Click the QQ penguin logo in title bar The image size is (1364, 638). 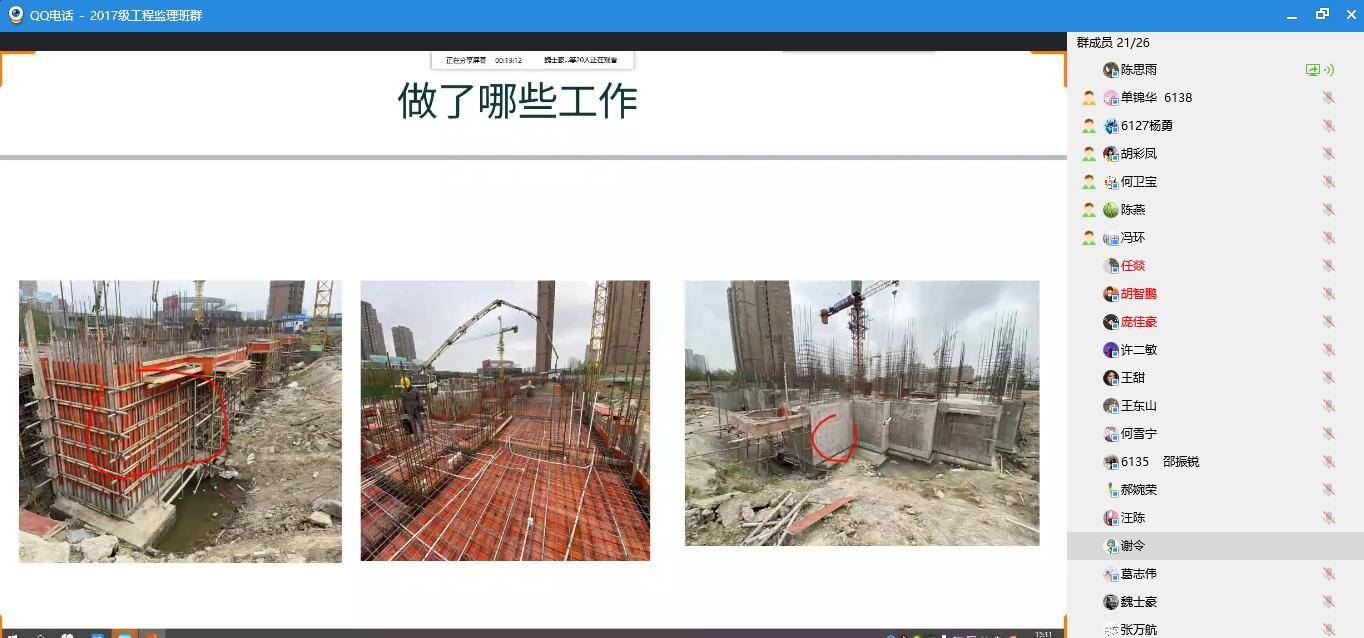click(16, 15)
